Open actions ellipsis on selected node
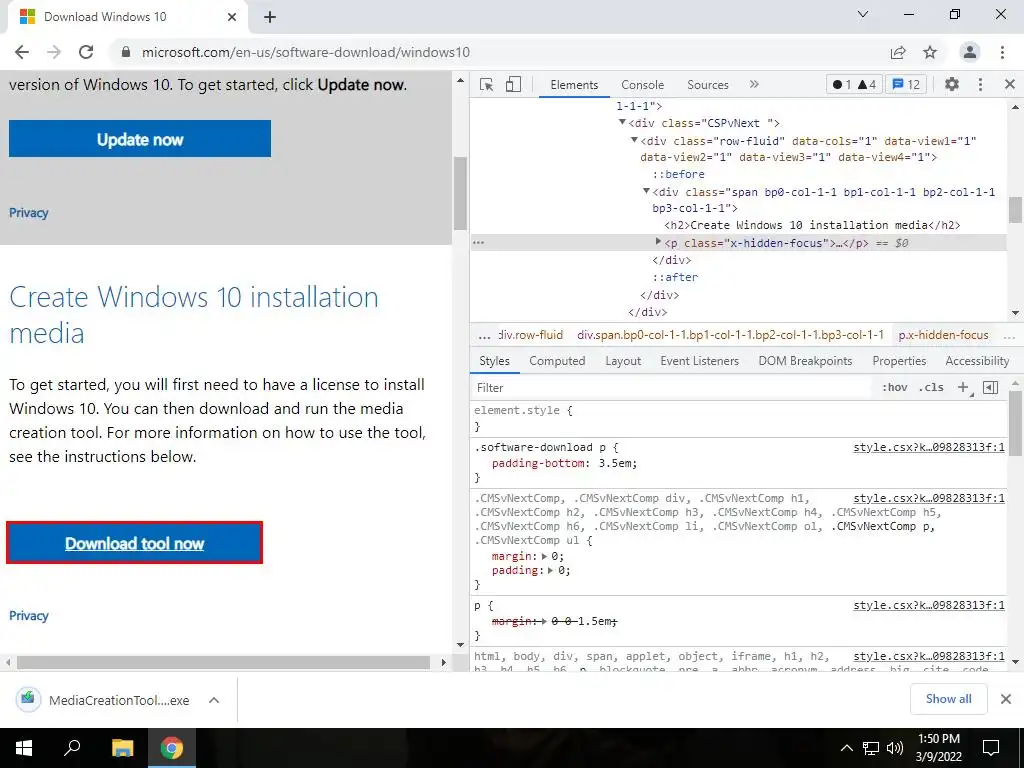This screenshot has height=768, width=1024. [479, 242]
